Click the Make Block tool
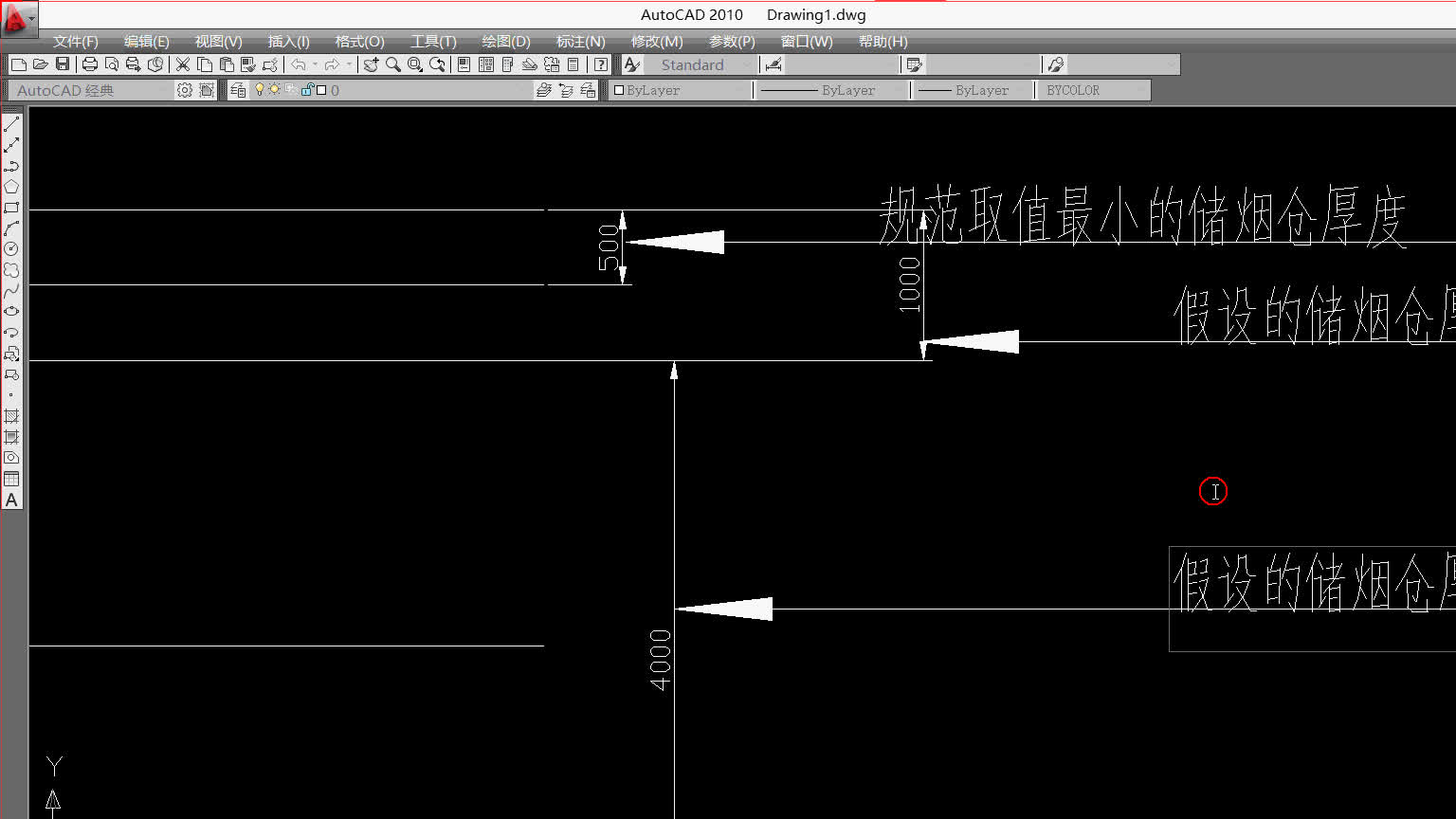The height and width of the screenshot is (819, 1456). click(11, 374)
